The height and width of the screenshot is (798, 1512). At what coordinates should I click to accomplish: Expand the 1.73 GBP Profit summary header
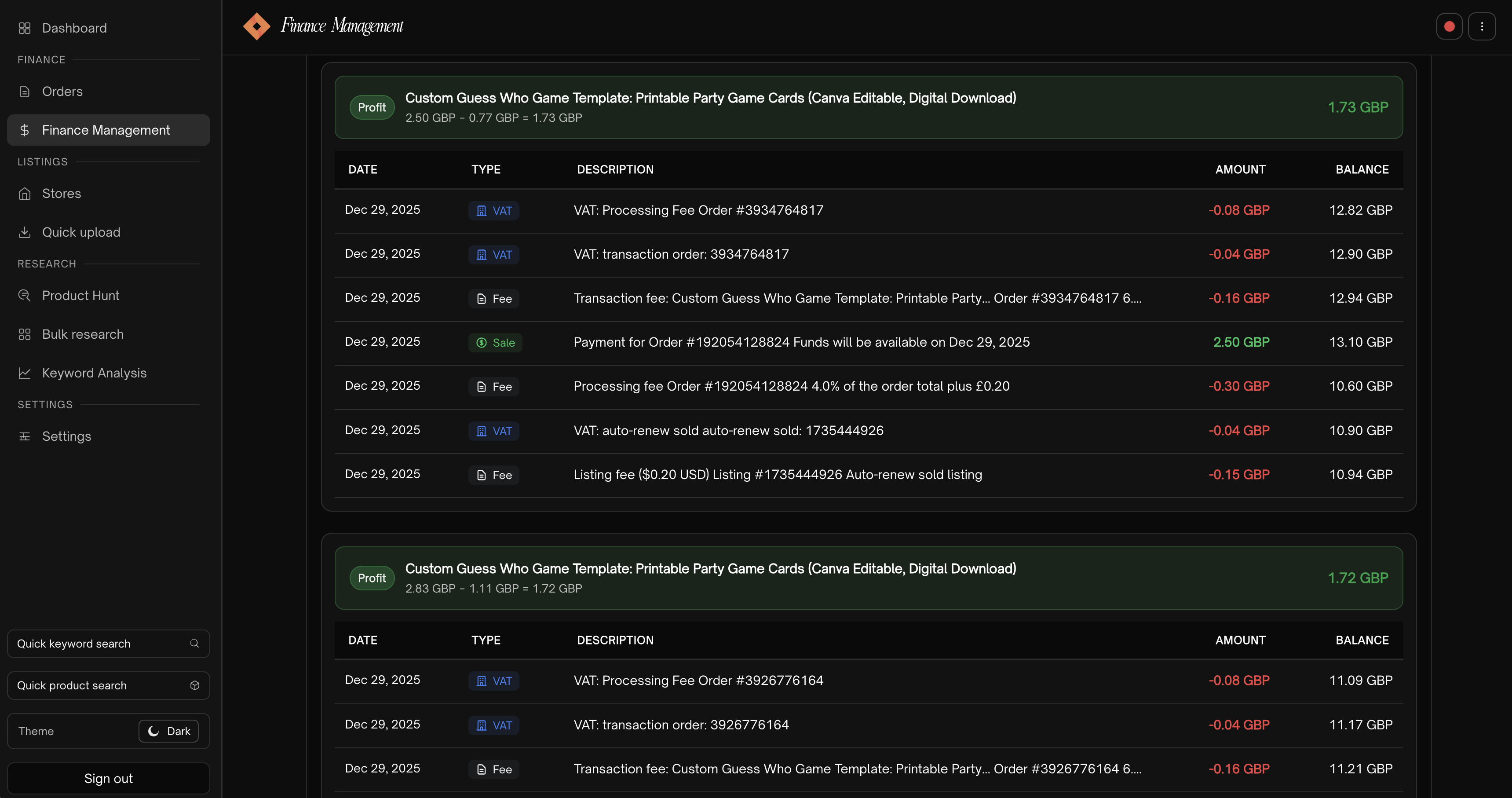(x=868, y=107)
